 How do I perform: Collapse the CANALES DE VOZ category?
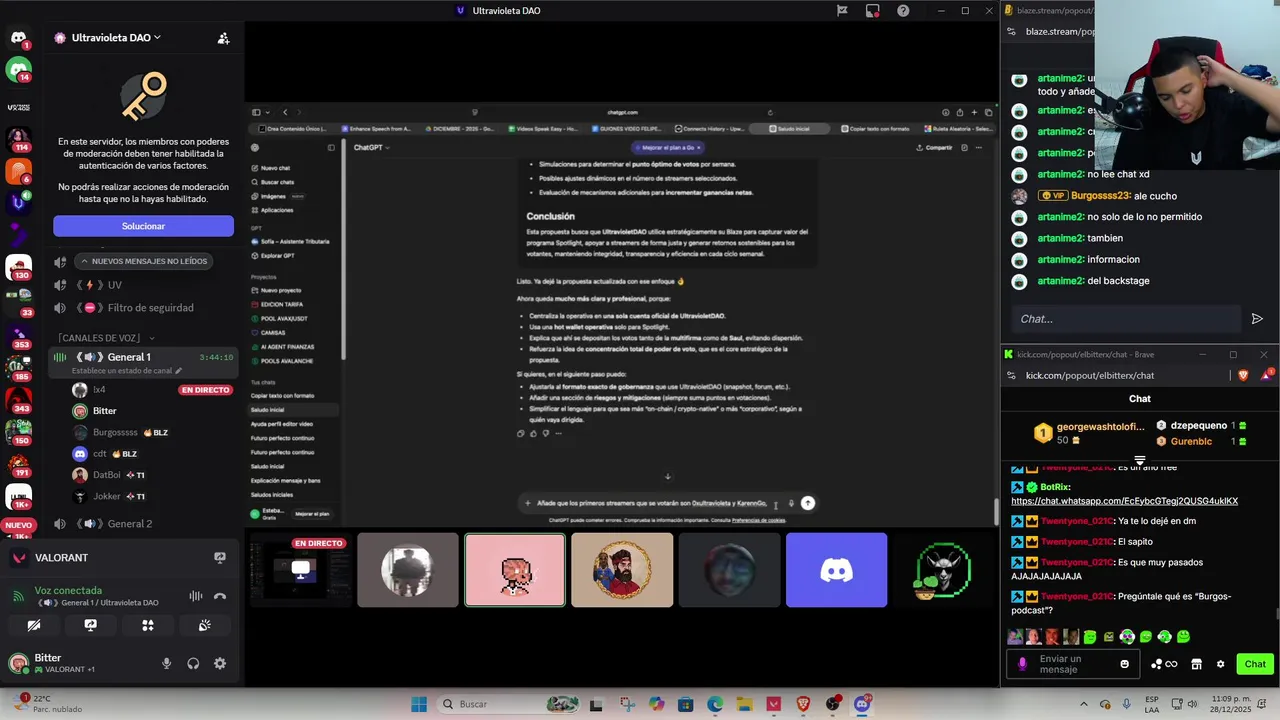coord(106,338)
